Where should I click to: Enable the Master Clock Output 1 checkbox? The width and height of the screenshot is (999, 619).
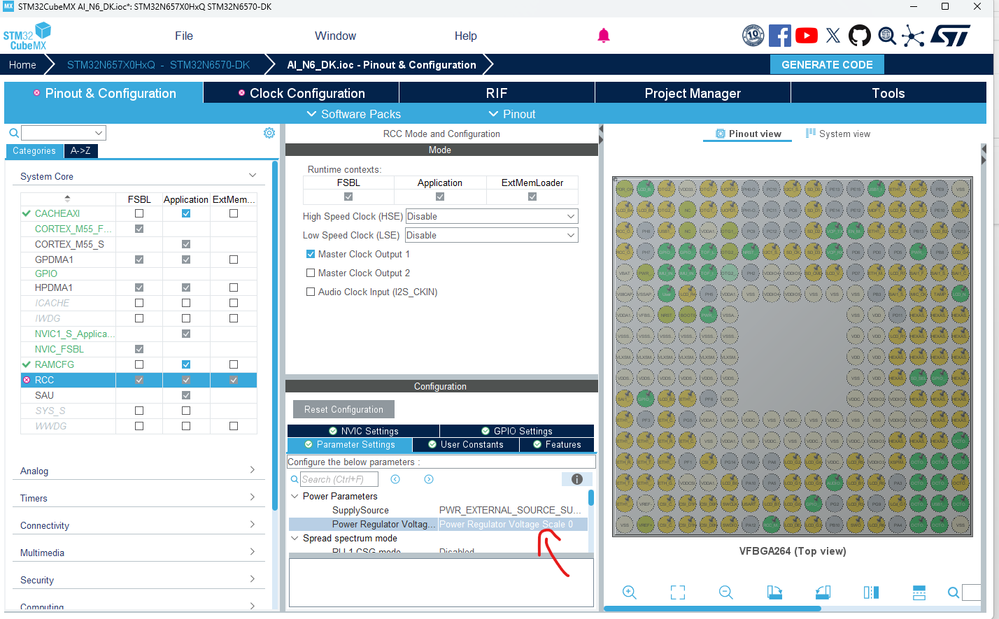coord(310,254)
